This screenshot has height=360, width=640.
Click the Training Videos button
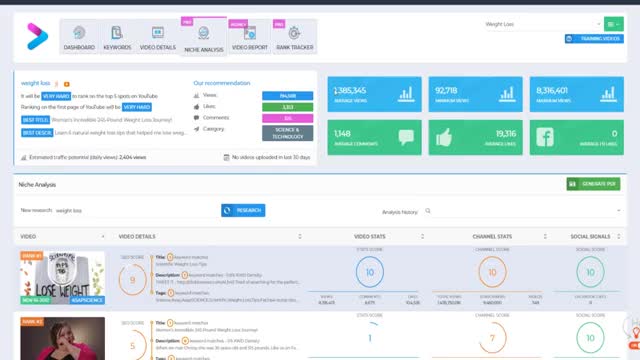click(x=594, y=38)
